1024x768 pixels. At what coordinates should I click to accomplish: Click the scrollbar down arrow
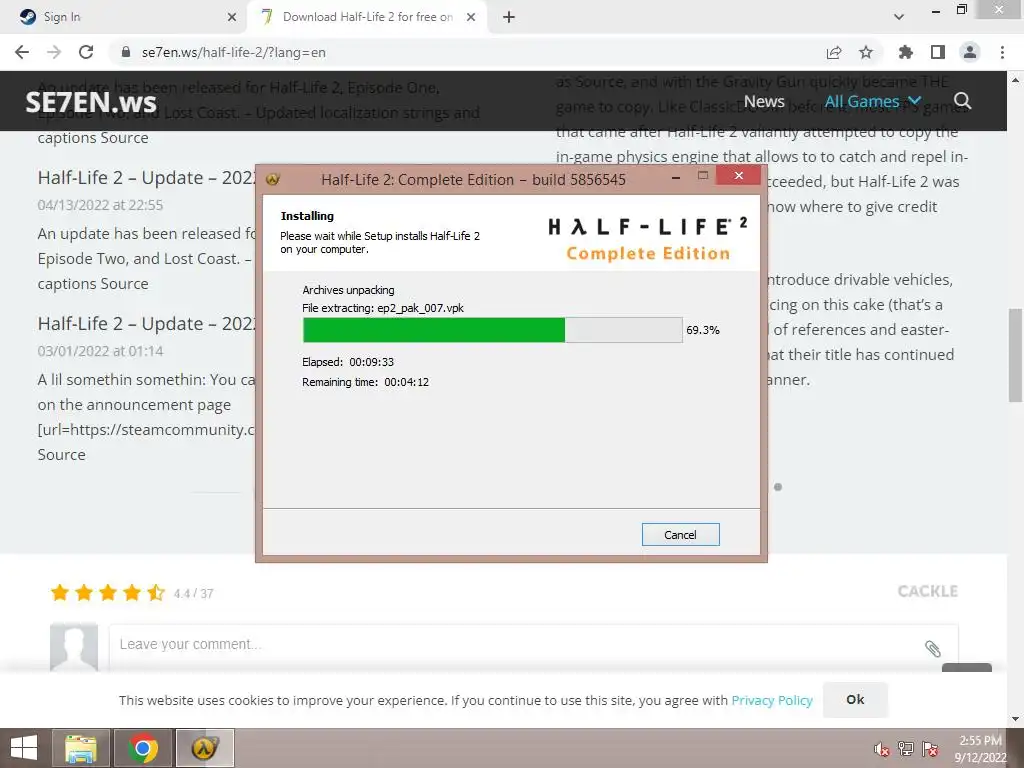(x=1015, y=720)
